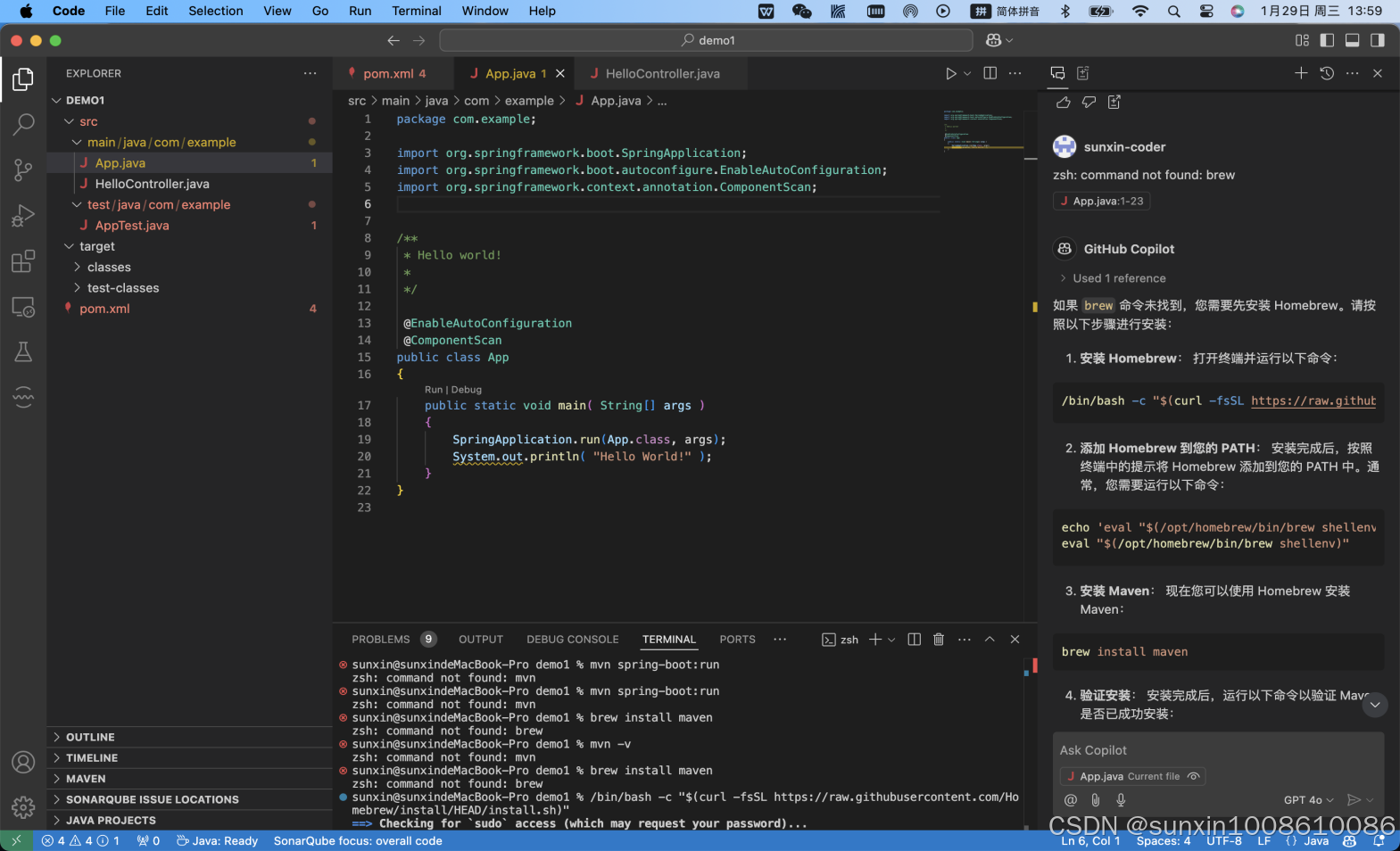
Task: Click the Run Java play button
Action: click(951, 73)
